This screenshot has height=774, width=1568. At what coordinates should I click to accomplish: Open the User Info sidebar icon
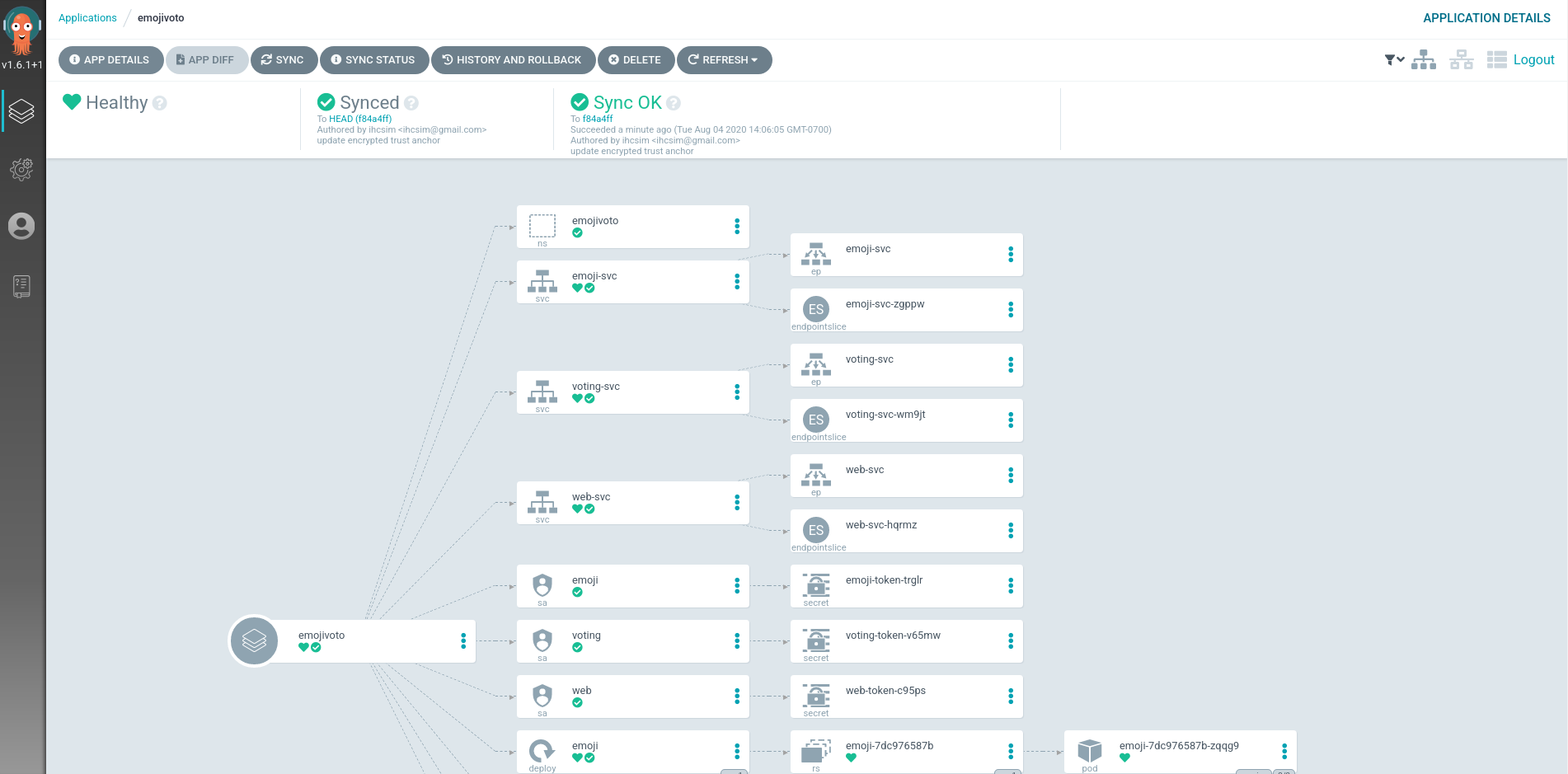(21, 226)
